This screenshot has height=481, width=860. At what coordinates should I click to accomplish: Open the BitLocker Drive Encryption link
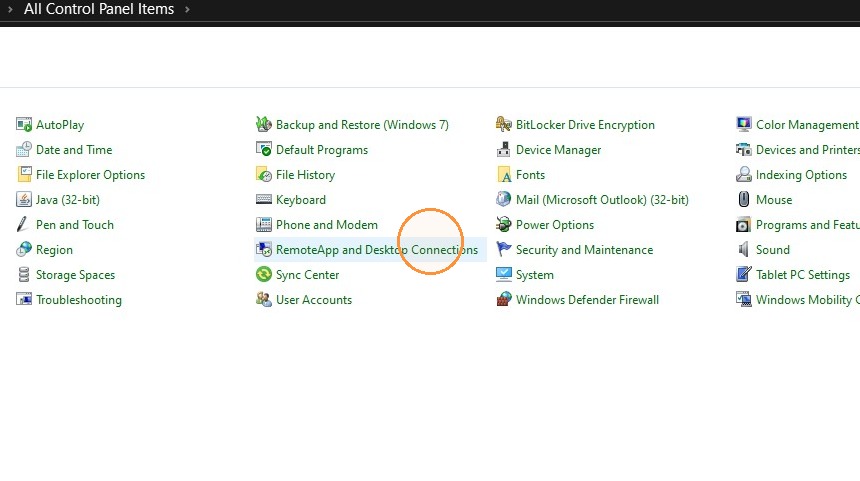point(585,125)
